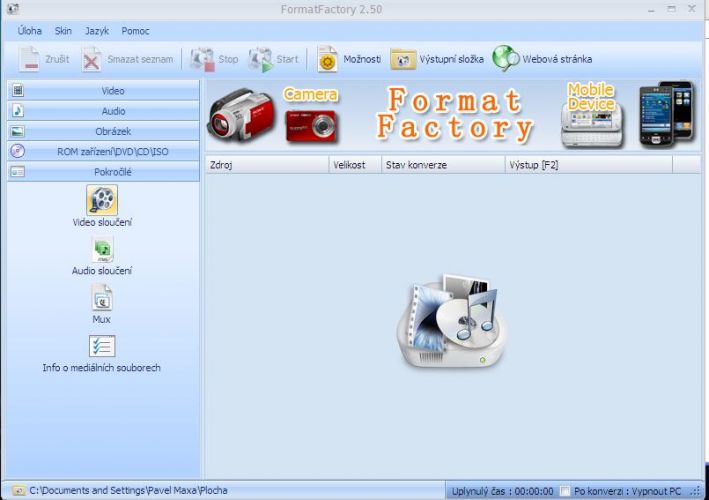Viewport: 709px width, 500px height.
Task: Click the film icon in Video header
Action: [x=18, y=90]
